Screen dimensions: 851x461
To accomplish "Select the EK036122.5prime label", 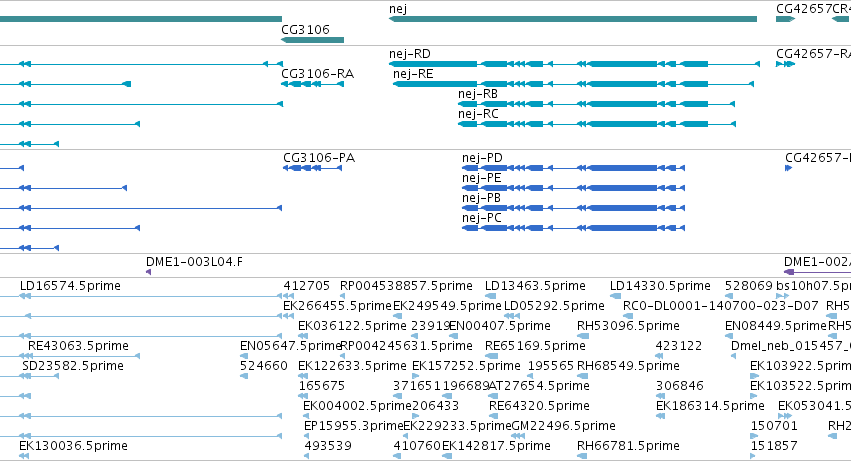I will click(x=352, y=326).
